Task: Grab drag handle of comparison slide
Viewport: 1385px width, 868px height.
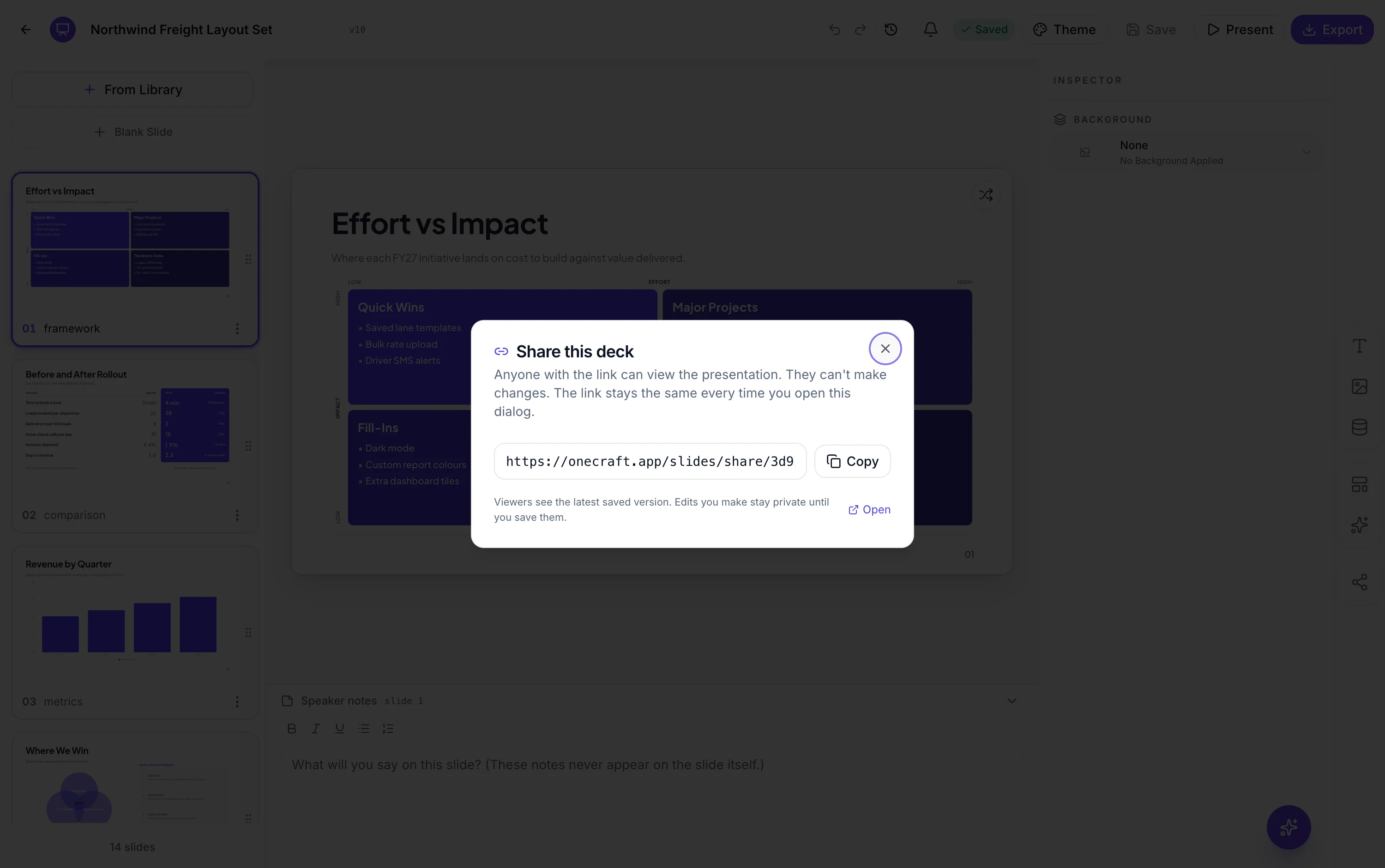Action: pyautogui.click(x=248, y=446)
